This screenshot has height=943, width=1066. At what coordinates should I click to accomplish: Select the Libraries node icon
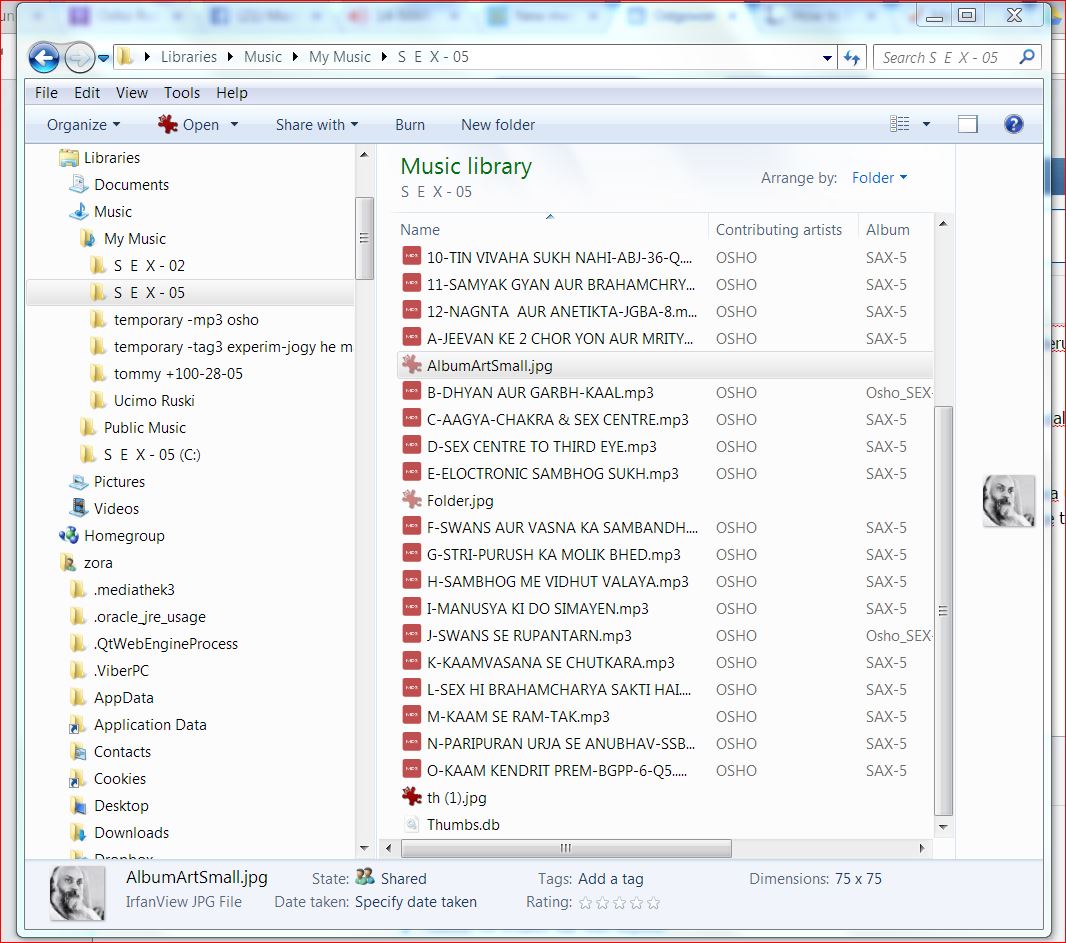pyautogui.click(x=69, y=158)
